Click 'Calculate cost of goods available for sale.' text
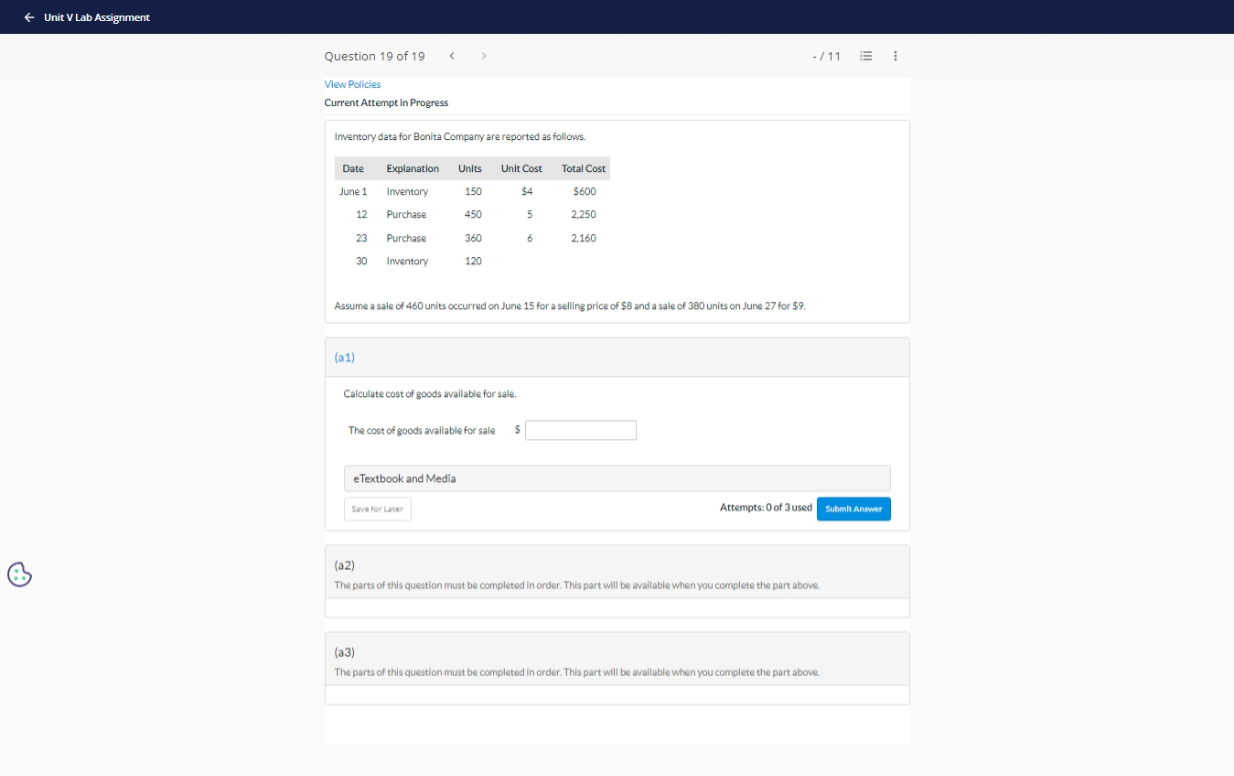 429,393
